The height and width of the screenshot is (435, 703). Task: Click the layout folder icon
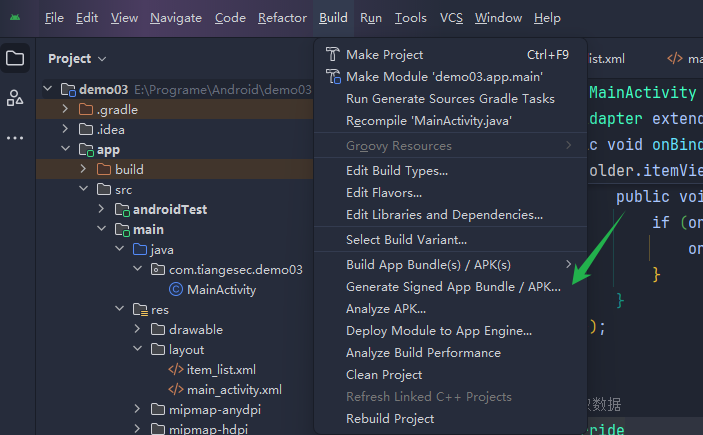[158, 349]
